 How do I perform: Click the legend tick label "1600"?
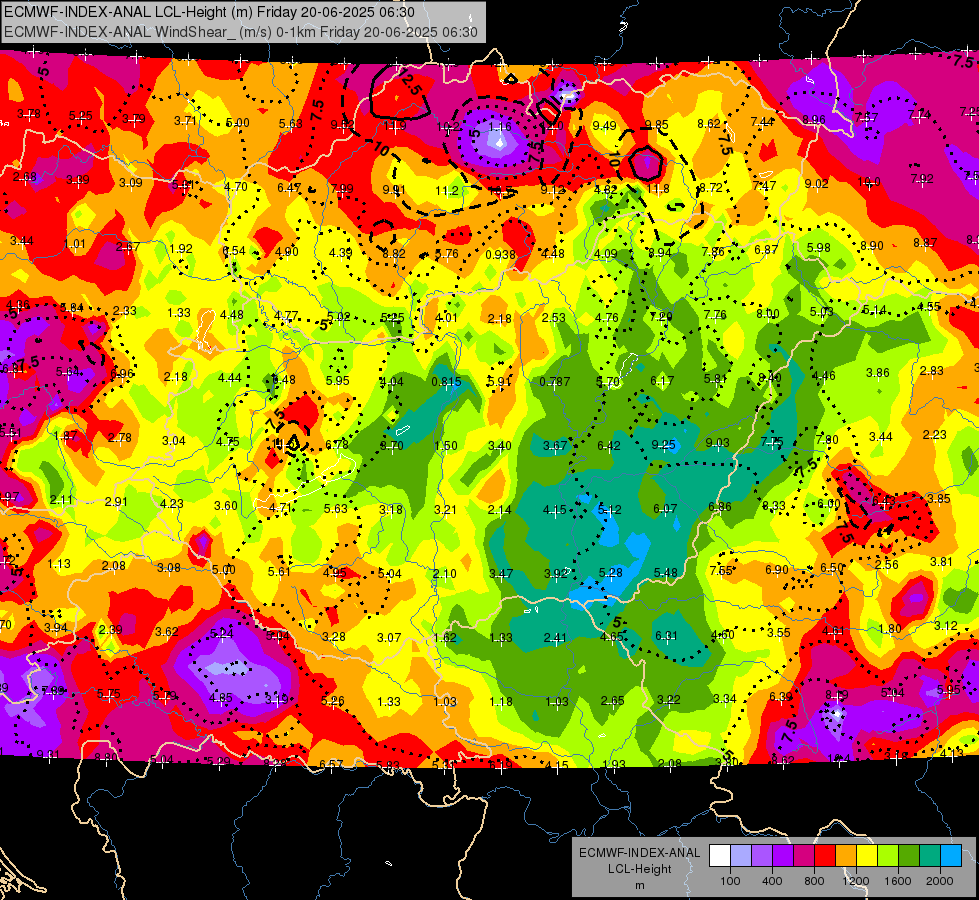coord(898,881)
